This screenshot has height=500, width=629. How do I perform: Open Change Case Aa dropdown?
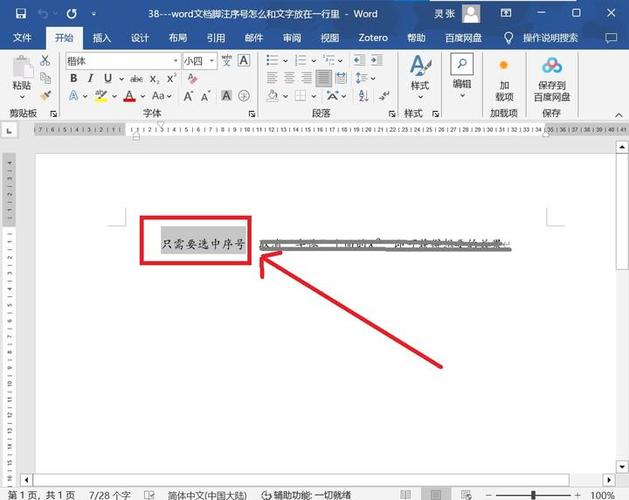coord(162,96)
